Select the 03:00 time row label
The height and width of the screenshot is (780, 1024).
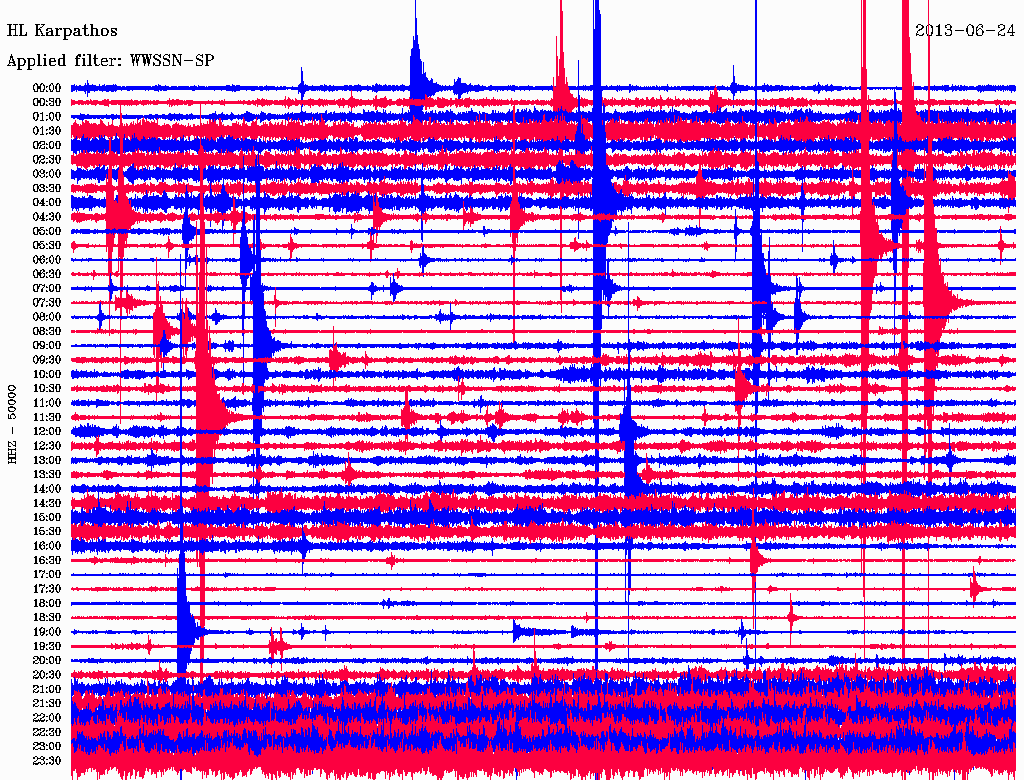click(48, 174)
